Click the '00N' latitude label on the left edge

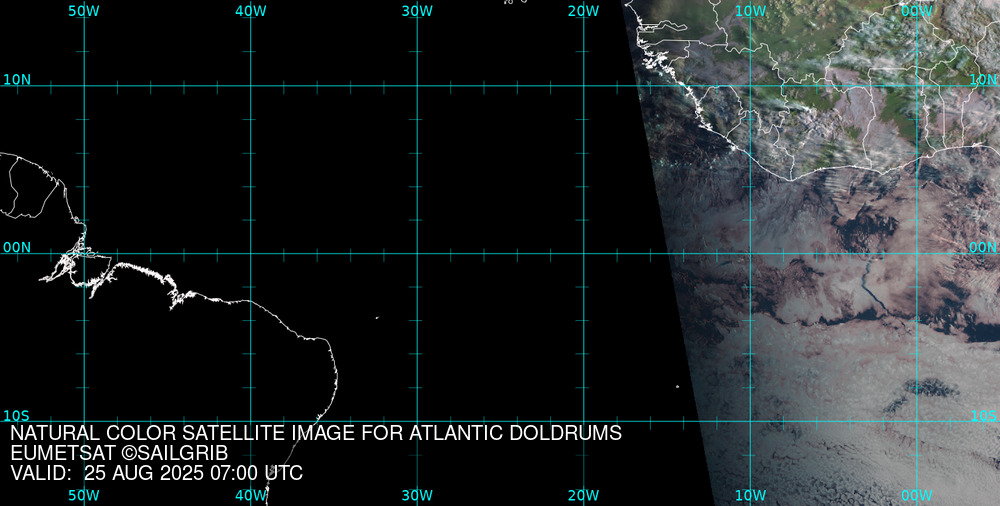(17, 248)
